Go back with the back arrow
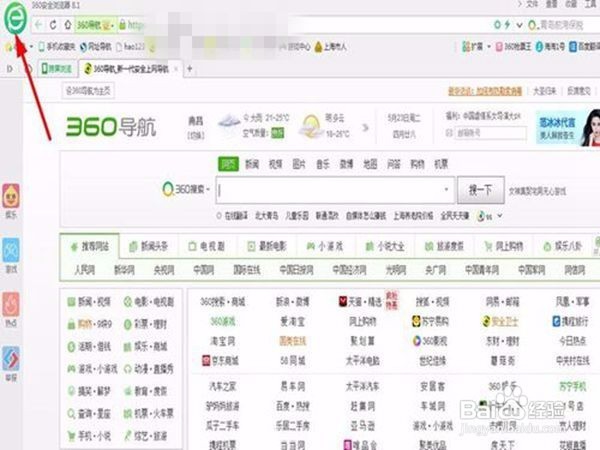This screenshot has width=600, height=450. click(x=38, y=25)
